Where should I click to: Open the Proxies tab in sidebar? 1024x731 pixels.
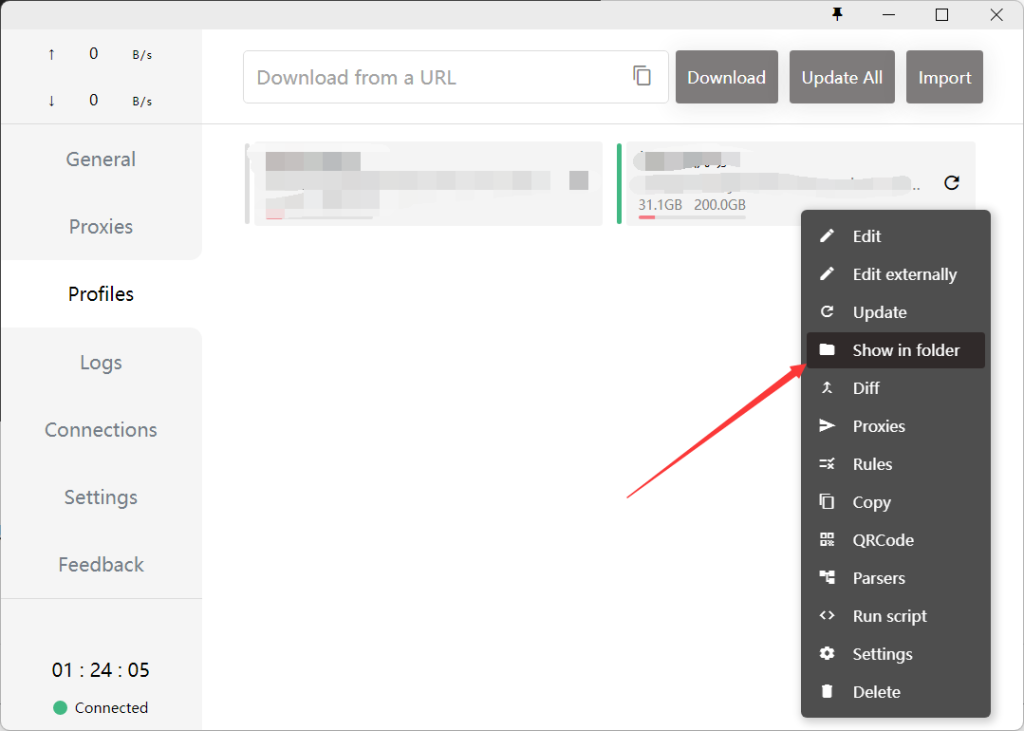point(101,227)
